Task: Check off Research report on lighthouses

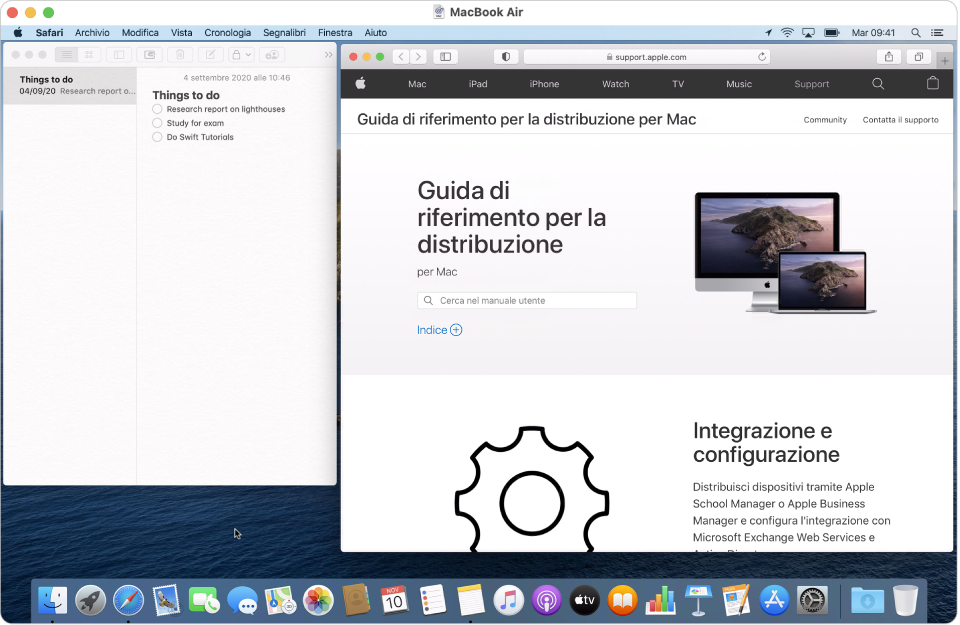Action: pos(157,109)
